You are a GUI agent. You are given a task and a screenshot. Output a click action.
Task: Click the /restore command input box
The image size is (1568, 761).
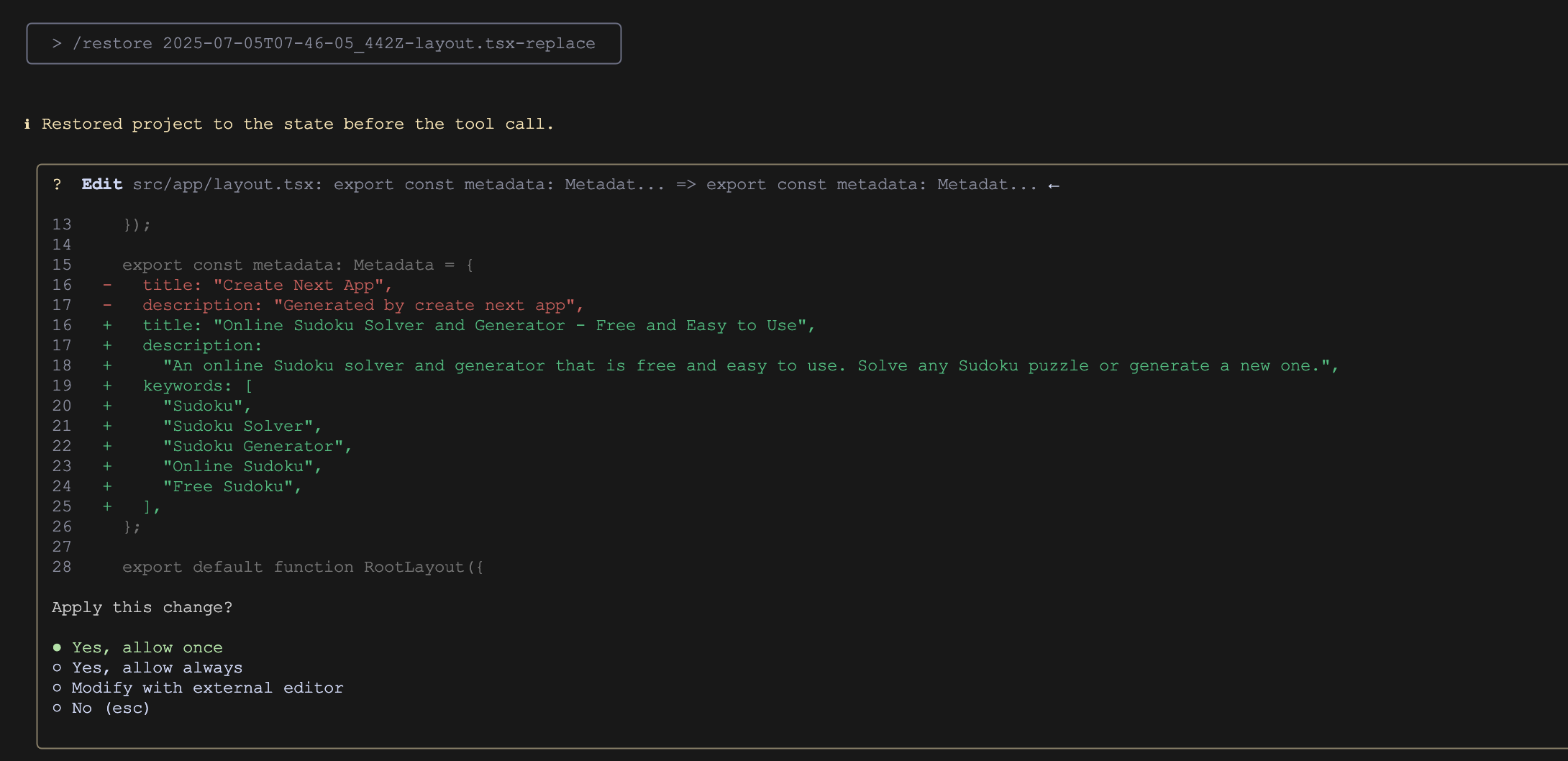pyautogui.click(x=324, y=44)
